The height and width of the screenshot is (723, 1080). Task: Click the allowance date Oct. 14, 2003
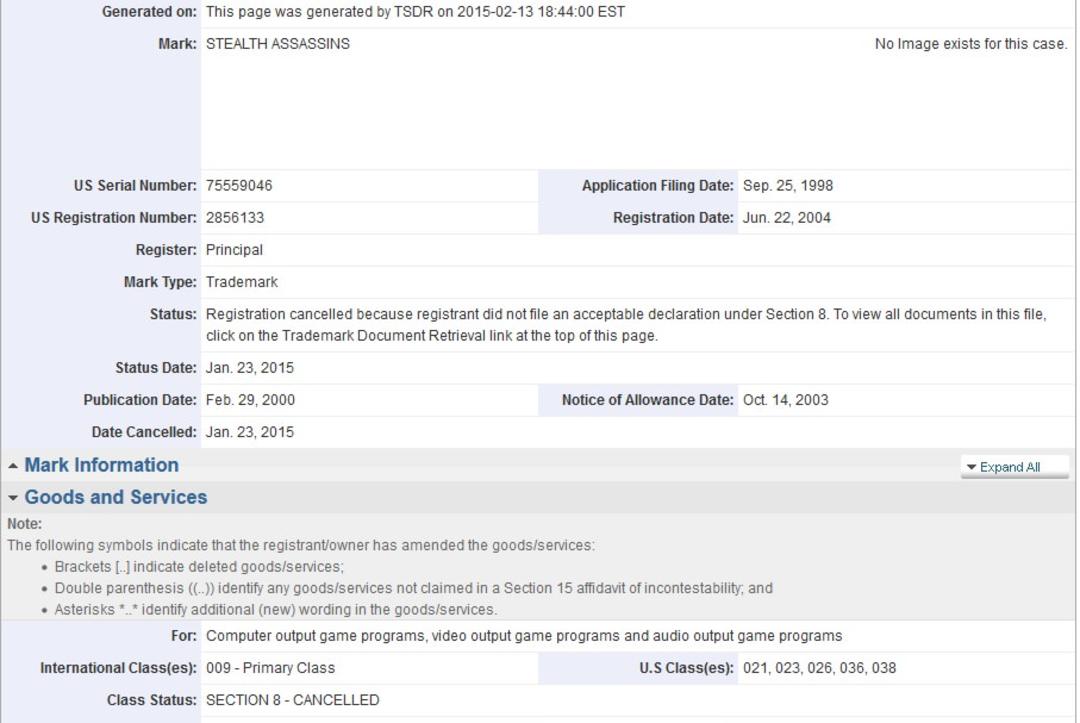[x=785, y=400]
